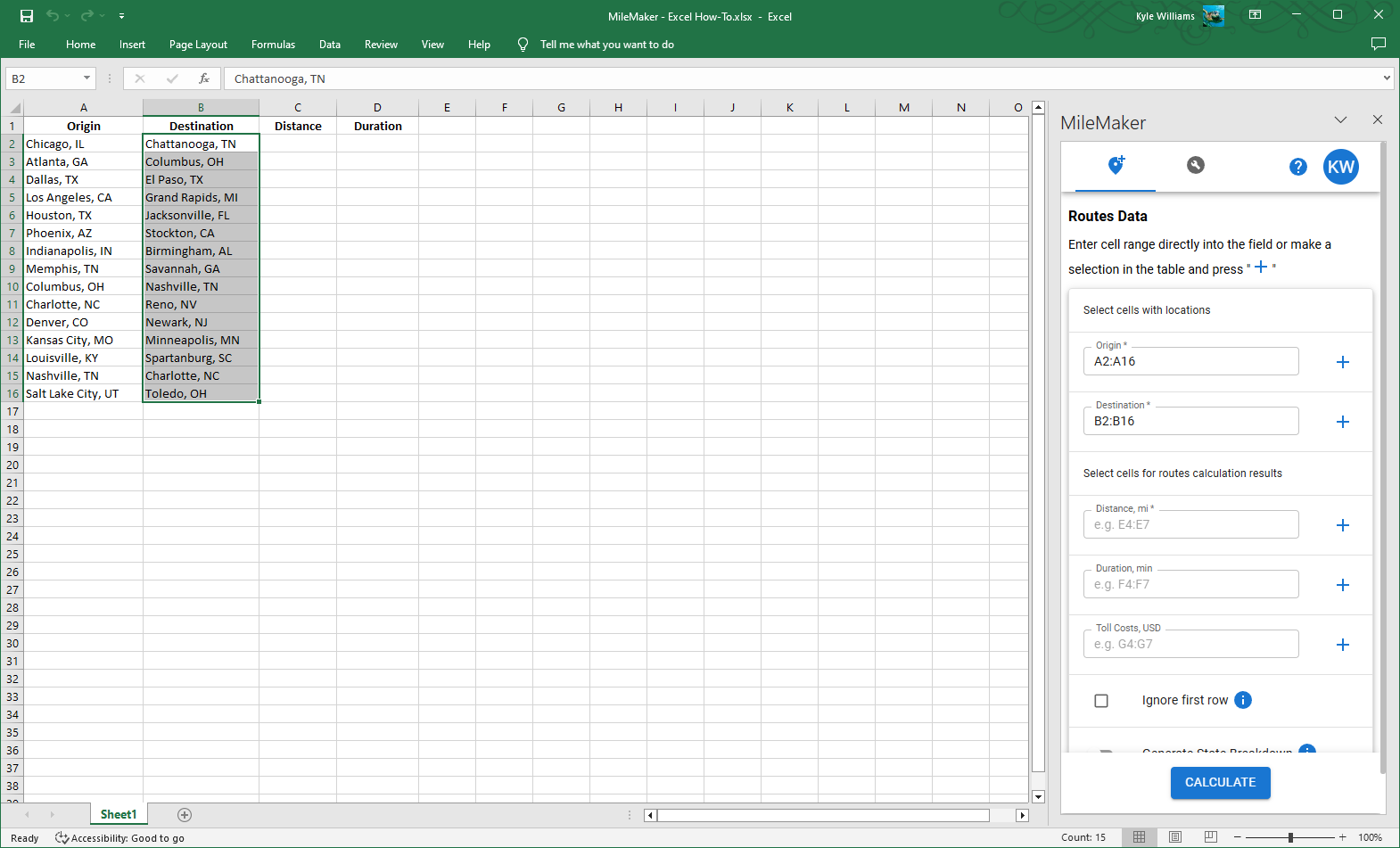Open the File menu

pyautogui.click(x=27, y=45)
